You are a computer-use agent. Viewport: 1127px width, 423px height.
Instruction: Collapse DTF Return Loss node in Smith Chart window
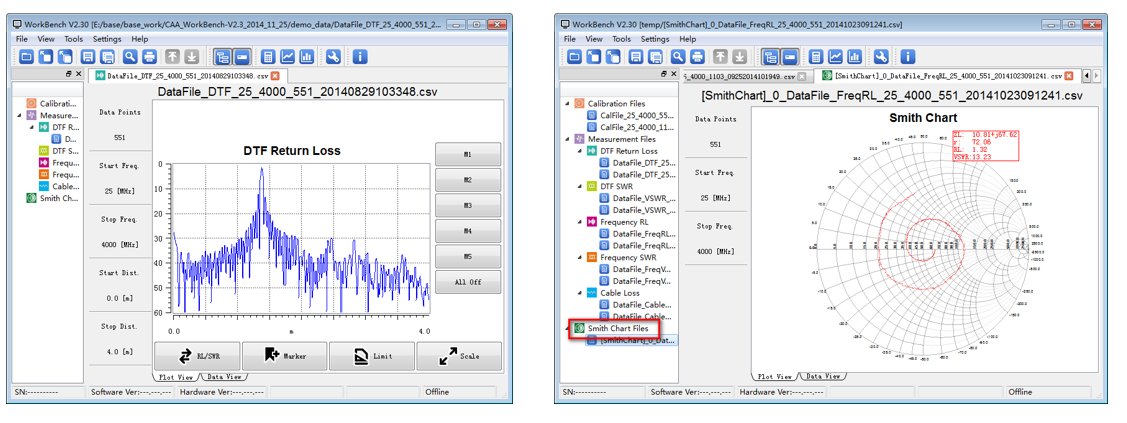click(x=579, y=151)
